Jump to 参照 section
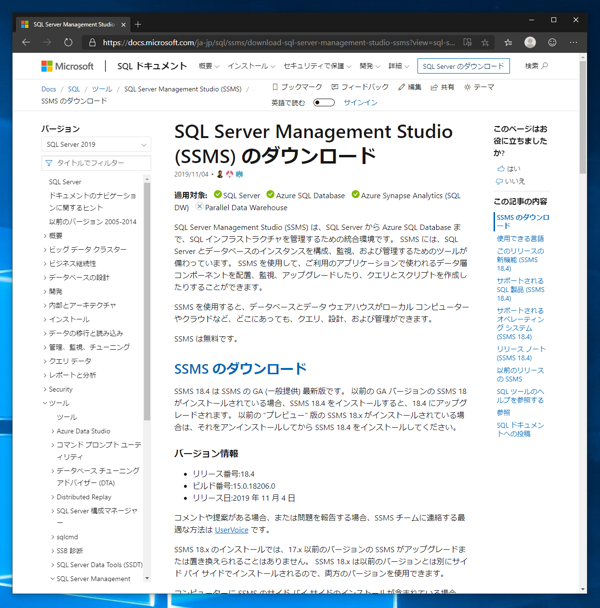Viewport: 600px width, 608px height. click(x=503, y=413)
